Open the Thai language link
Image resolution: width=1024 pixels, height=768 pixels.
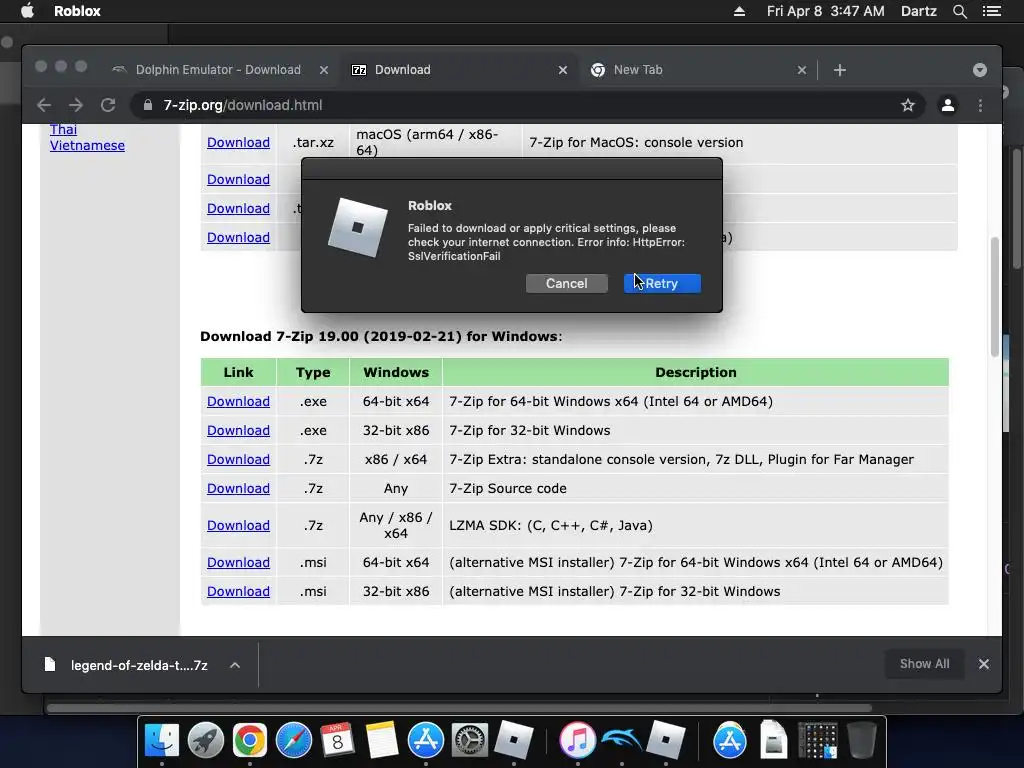(63, 129)
